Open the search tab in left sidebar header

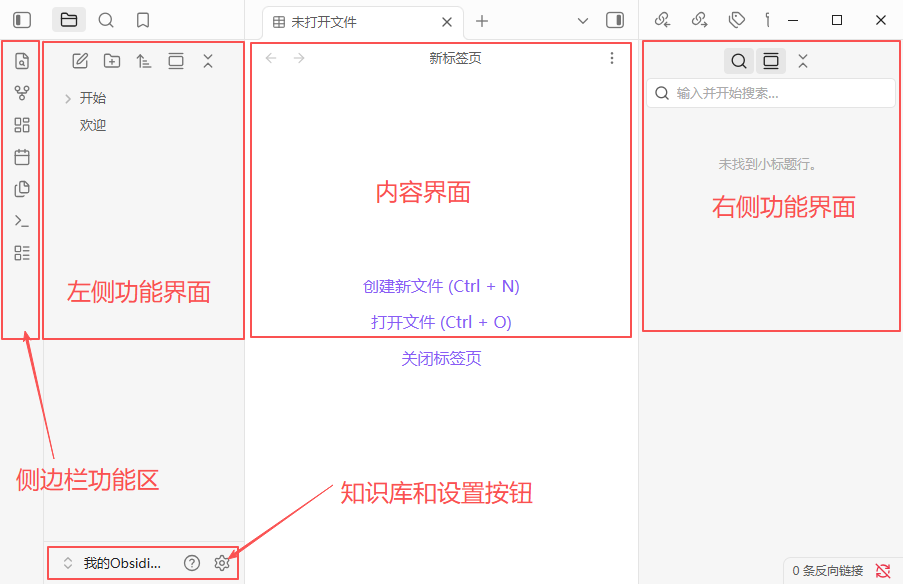pyautogui.click(x=106, y=21)
